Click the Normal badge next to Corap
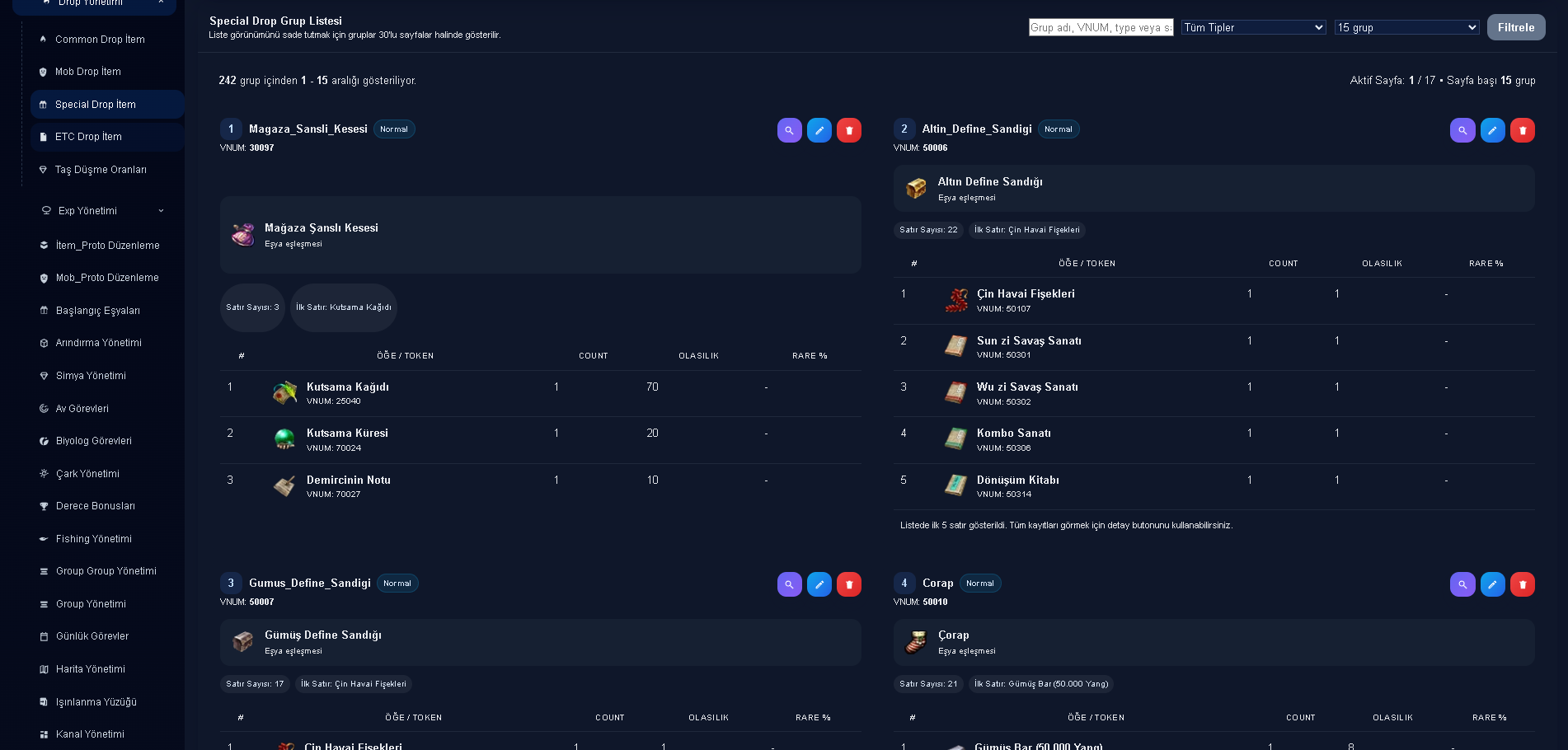 [x=980, y=584]
